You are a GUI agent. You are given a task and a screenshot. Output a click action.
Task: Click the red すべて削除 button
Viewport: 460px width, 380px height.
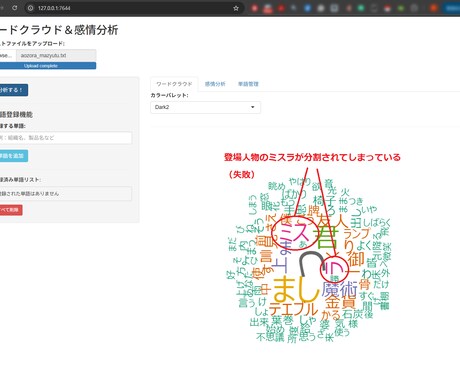pyautogui.click(x=11, y=210)
